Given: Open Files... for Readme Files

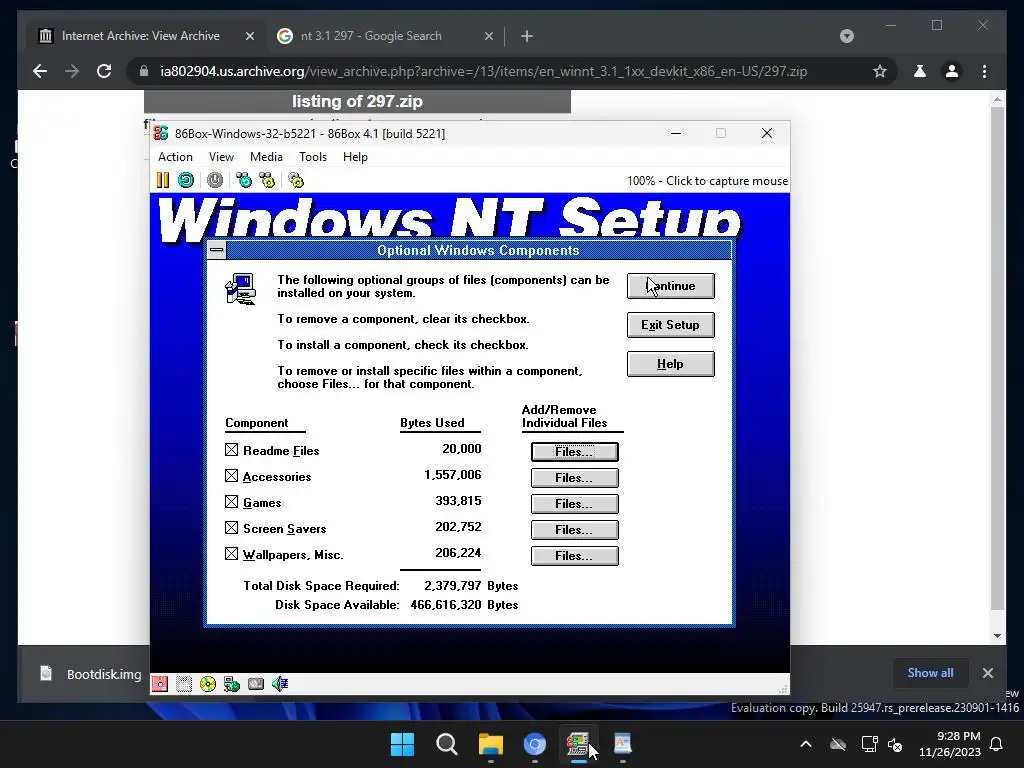Looking at the screenshot, I should point(575,452).
